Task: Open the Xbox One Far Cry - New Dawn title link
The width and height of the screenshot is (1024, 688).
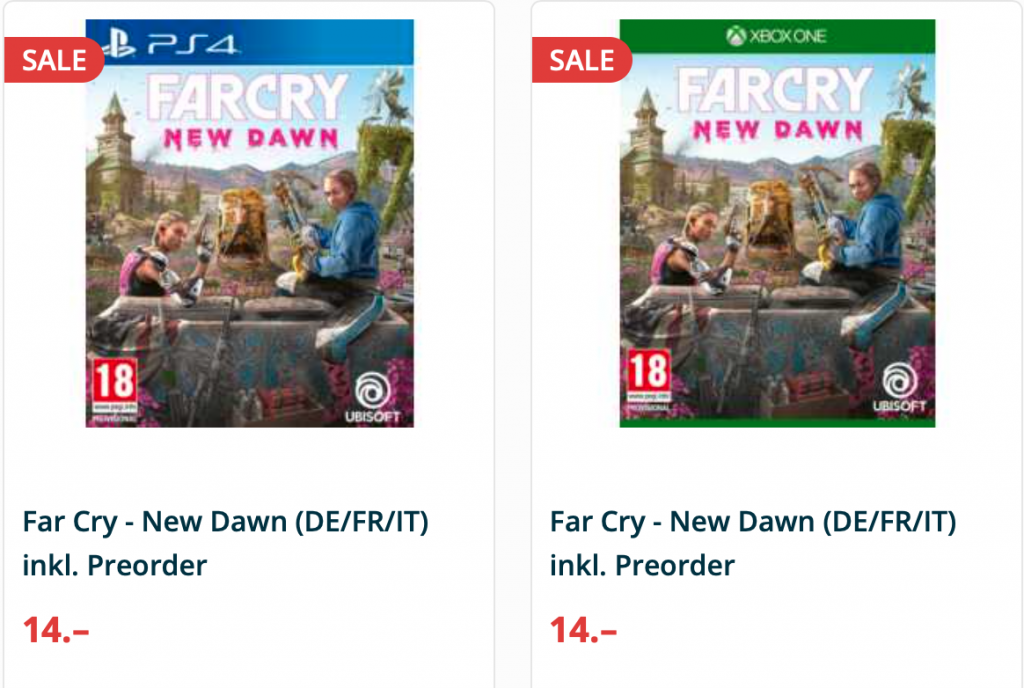Action: pyautogui.click(x=753, y=522)
